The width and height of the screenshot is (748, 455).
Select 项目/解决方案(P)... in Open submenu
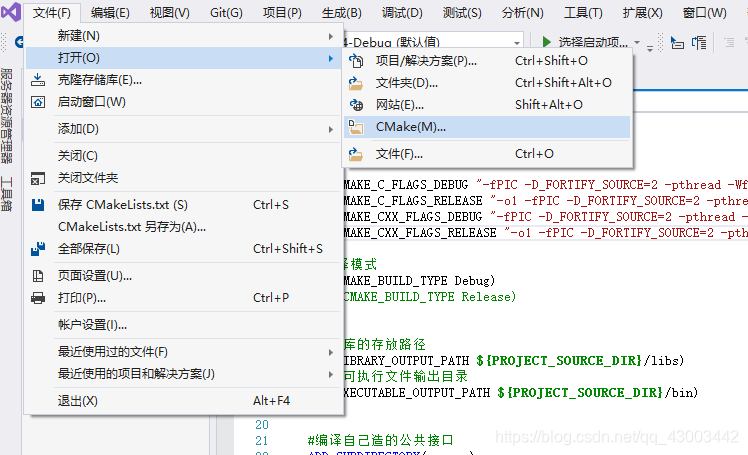[487, 61]
